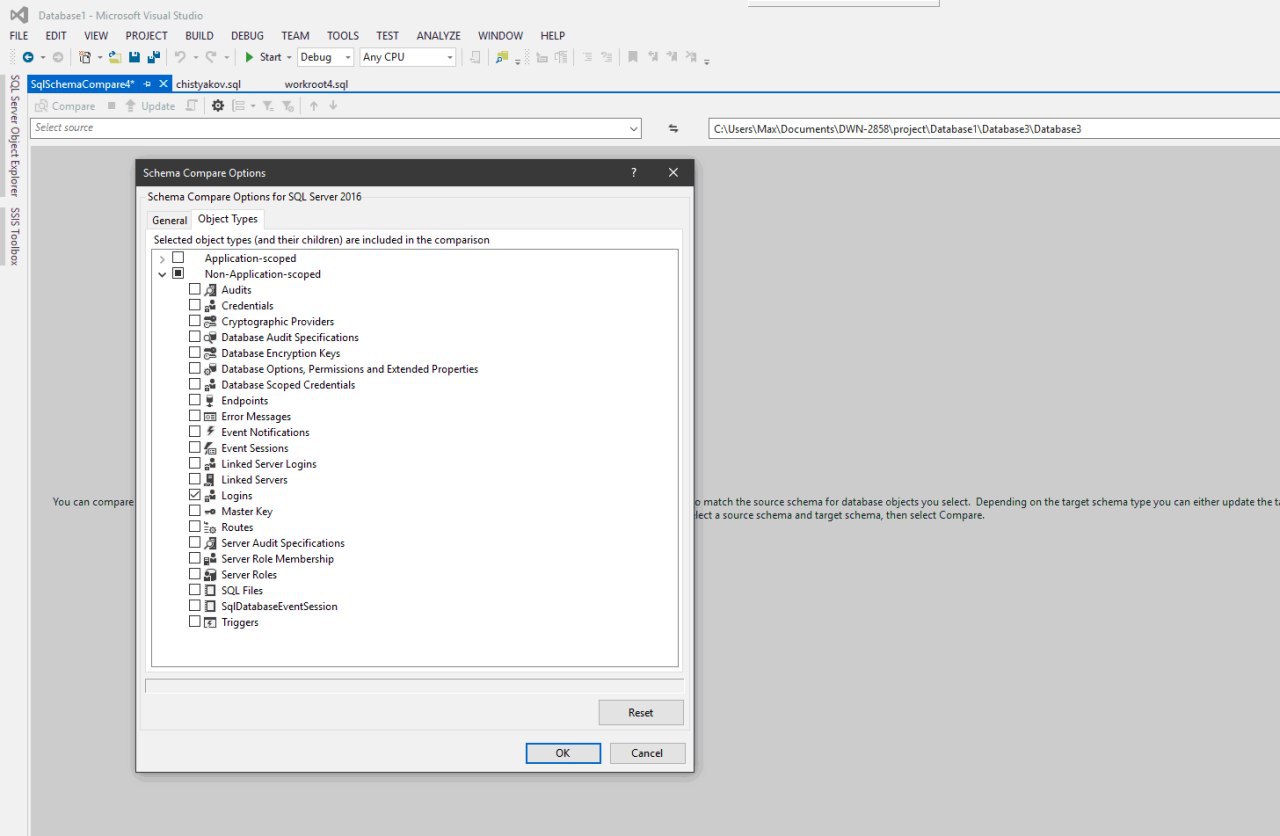The image size is (1280, 836).
Task: Open the SQL Server Object Explorer side tab
Action: coord(14,135)
